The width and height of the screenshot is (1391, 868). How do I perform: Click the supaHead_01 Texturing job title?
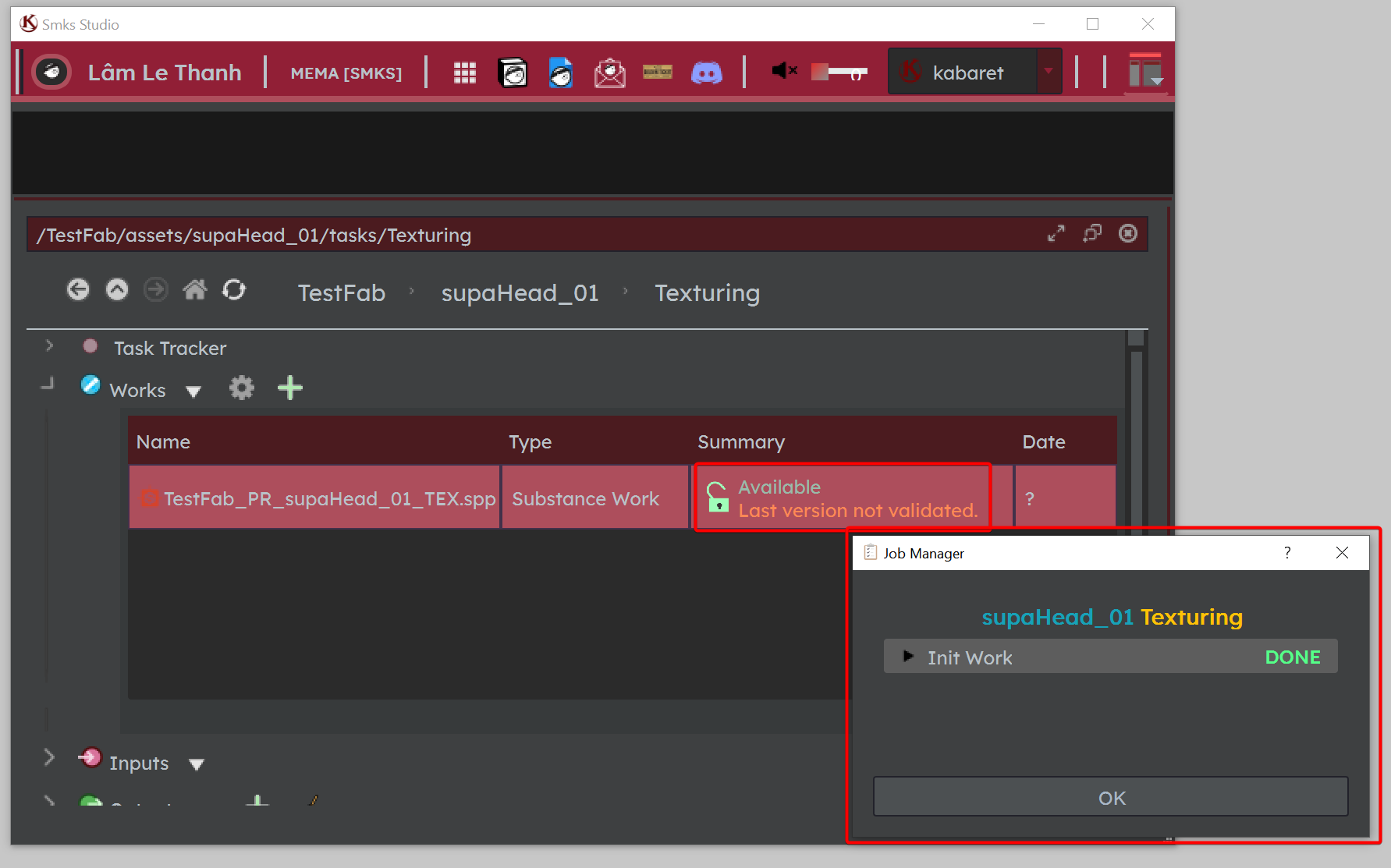1112,618
